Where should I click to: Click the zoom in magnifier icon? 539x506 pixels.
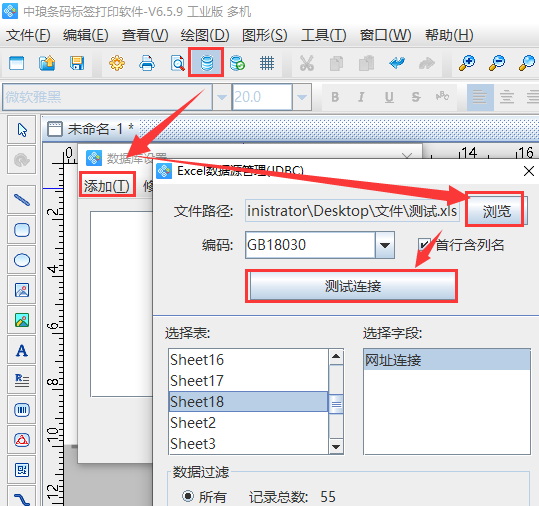pos(467,63)
